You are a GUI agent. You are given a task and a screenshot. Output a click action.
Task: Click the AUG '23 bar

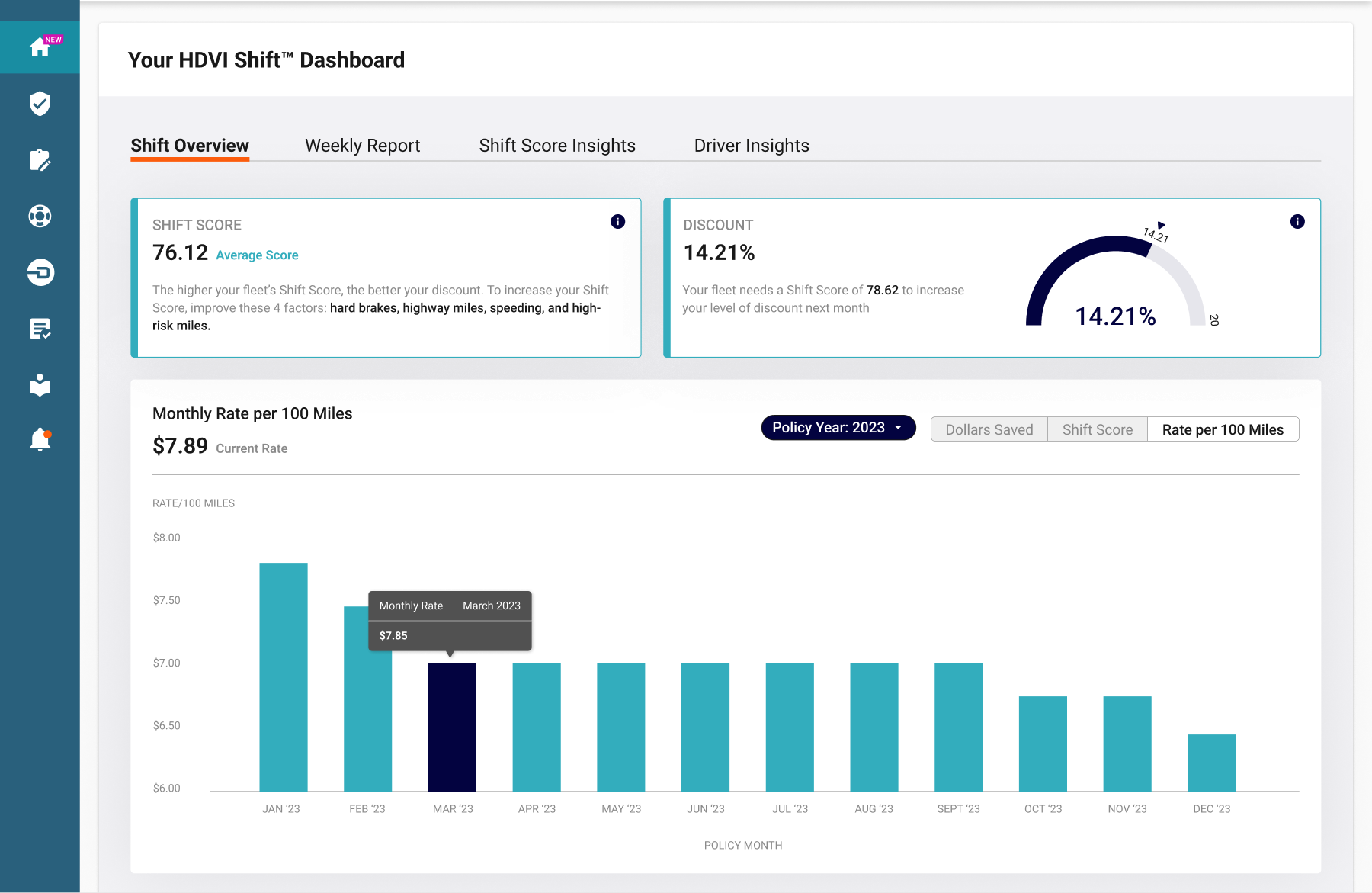874,727
